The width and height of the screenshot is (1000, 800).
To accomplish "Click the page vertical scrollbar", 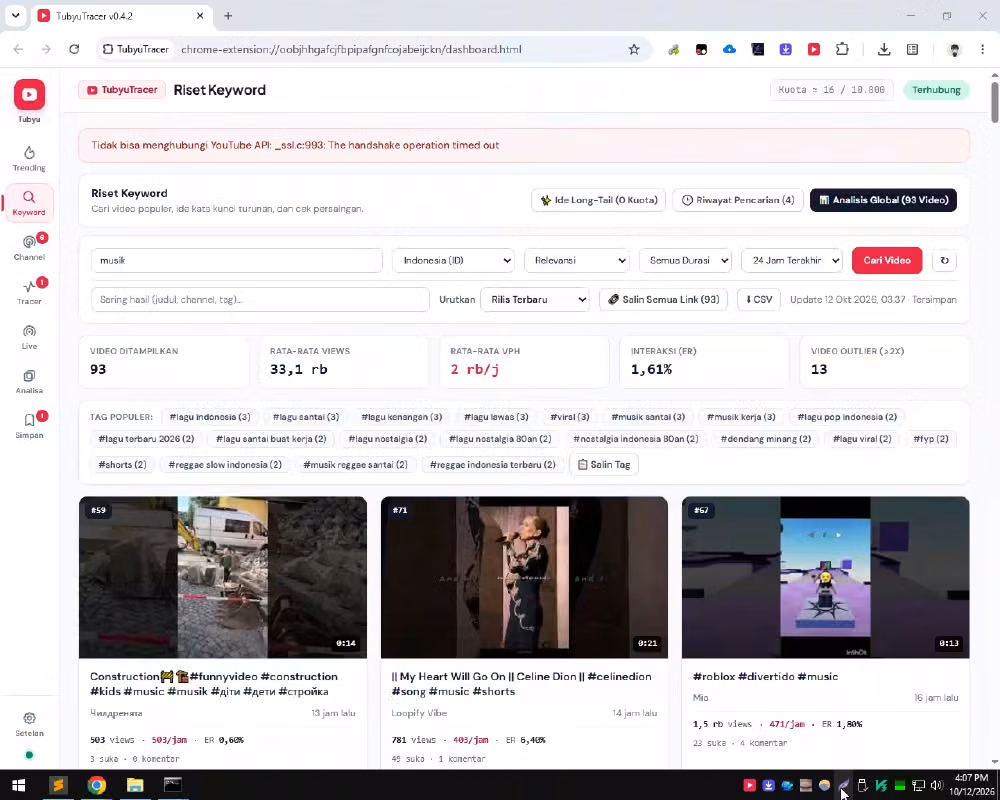I will pyautogui.click(x=994, y=102).
